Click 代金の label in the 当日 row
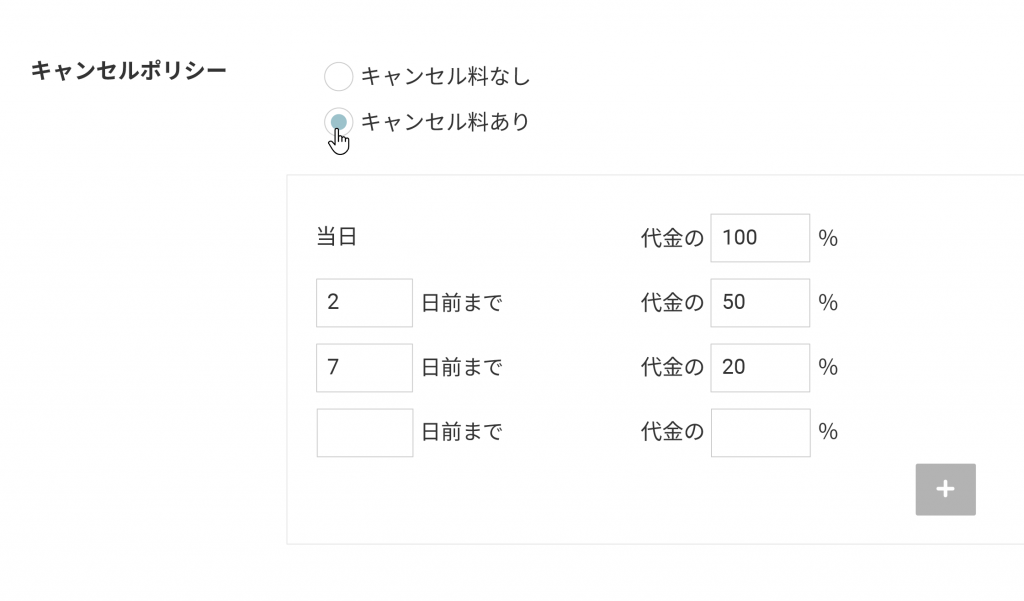The height and width of the screenshot is (601, 1024). click(x=672, y=238)
